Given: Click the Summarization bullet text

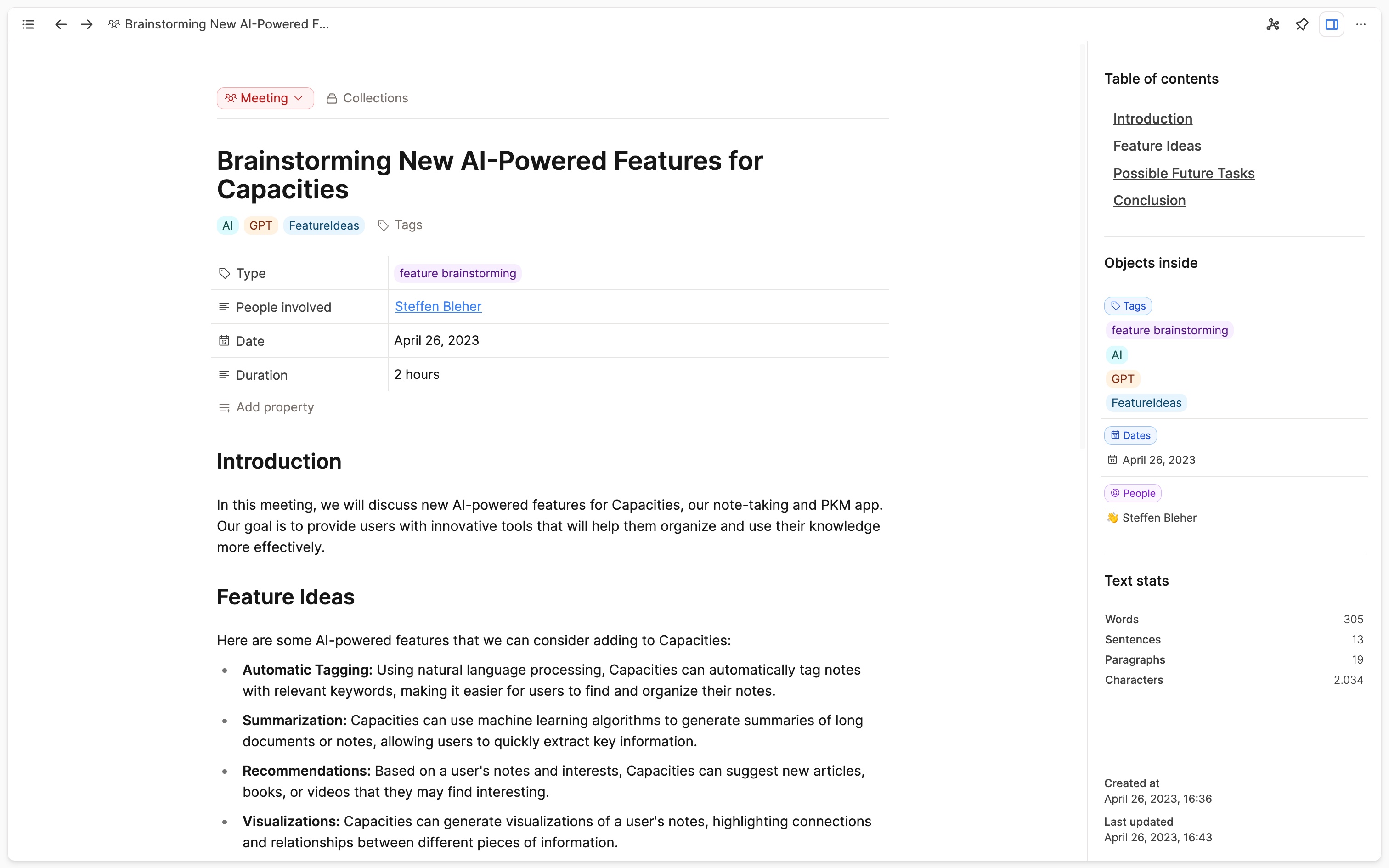Looking at the screenshot, I should pos(553,731).
